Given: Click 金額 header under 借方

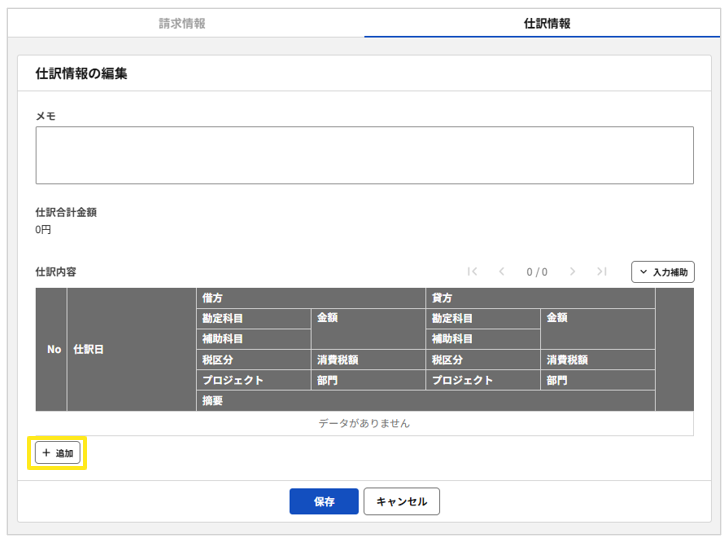Looking at the screenshot, I should click(368, 329).
